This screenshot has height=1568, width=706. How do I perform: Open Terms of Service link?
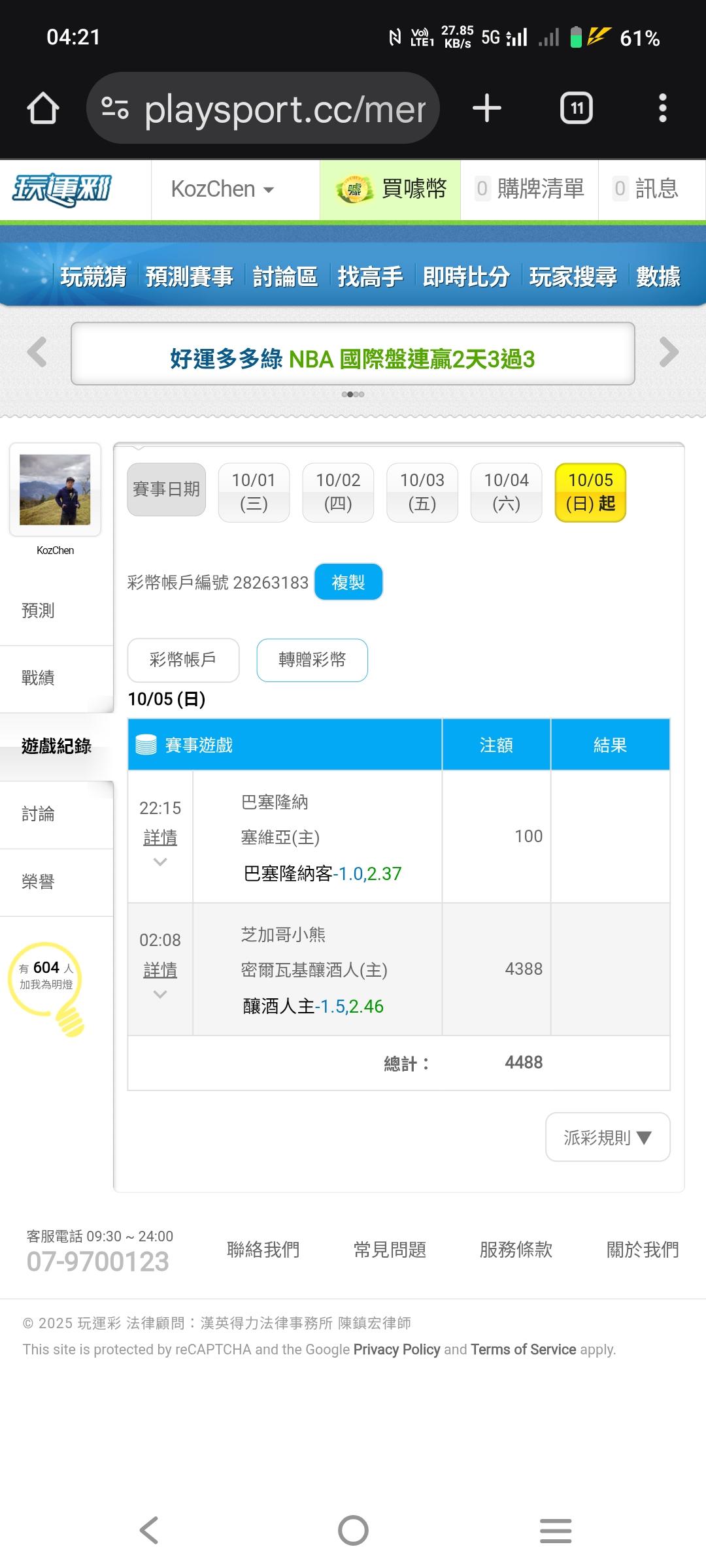[x=524, y=1350]
